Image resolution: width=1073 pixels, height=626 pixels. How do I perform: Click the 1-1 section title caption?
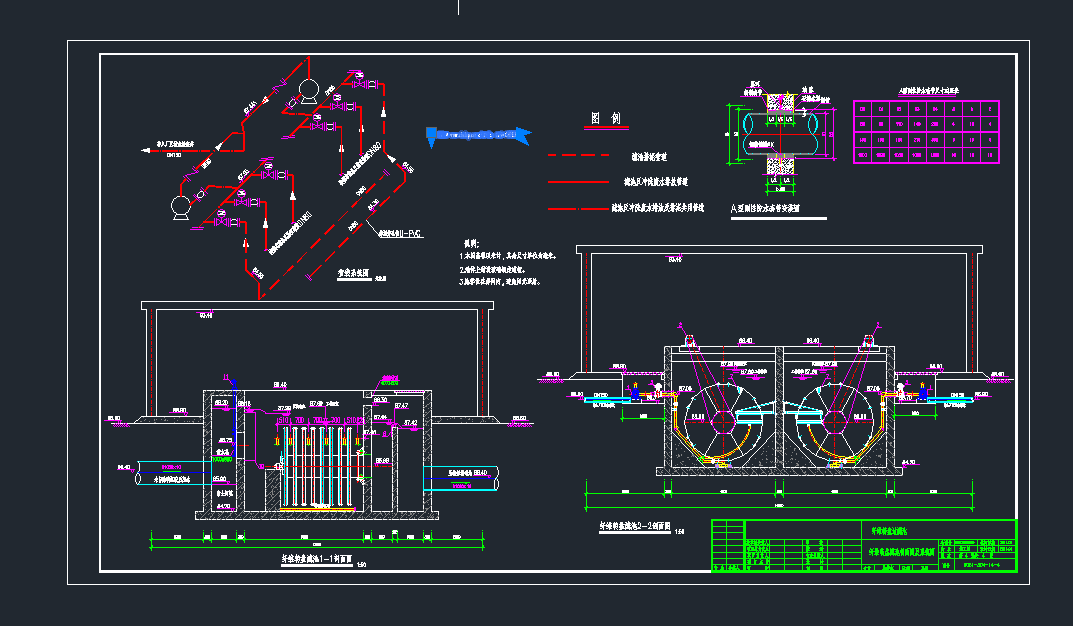pos(317,559)
